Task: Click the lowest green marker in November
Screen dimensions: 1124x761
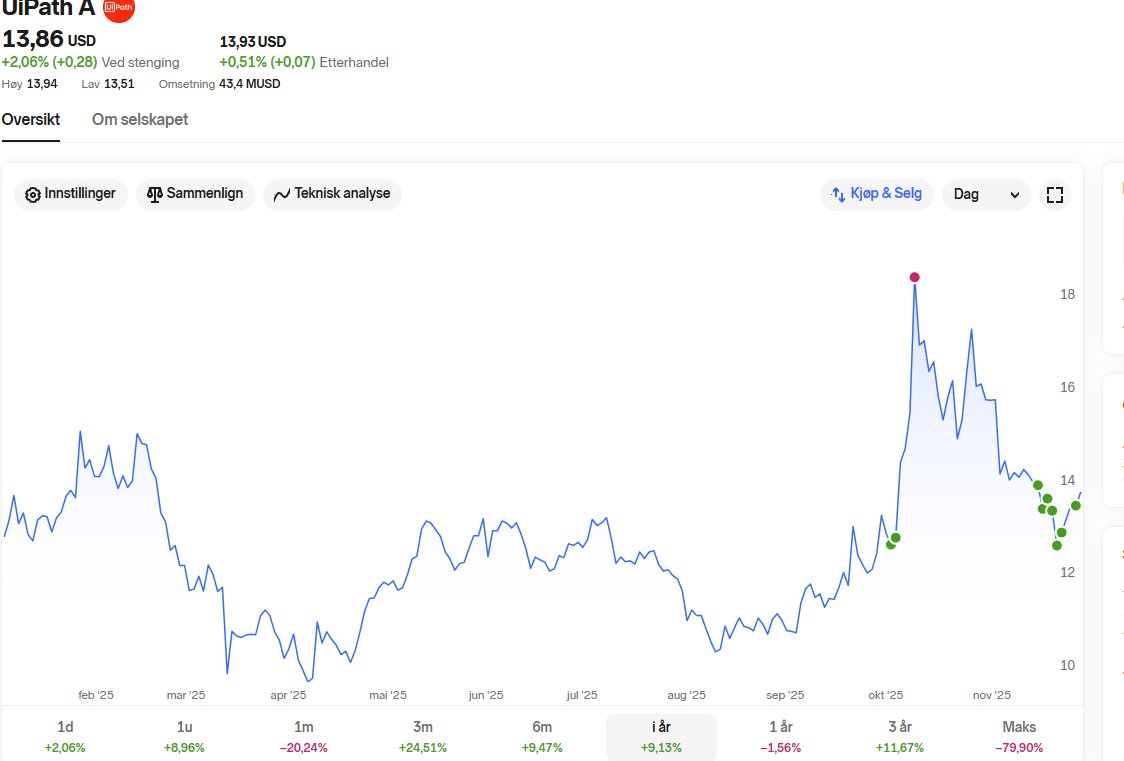Action: 1057,545
